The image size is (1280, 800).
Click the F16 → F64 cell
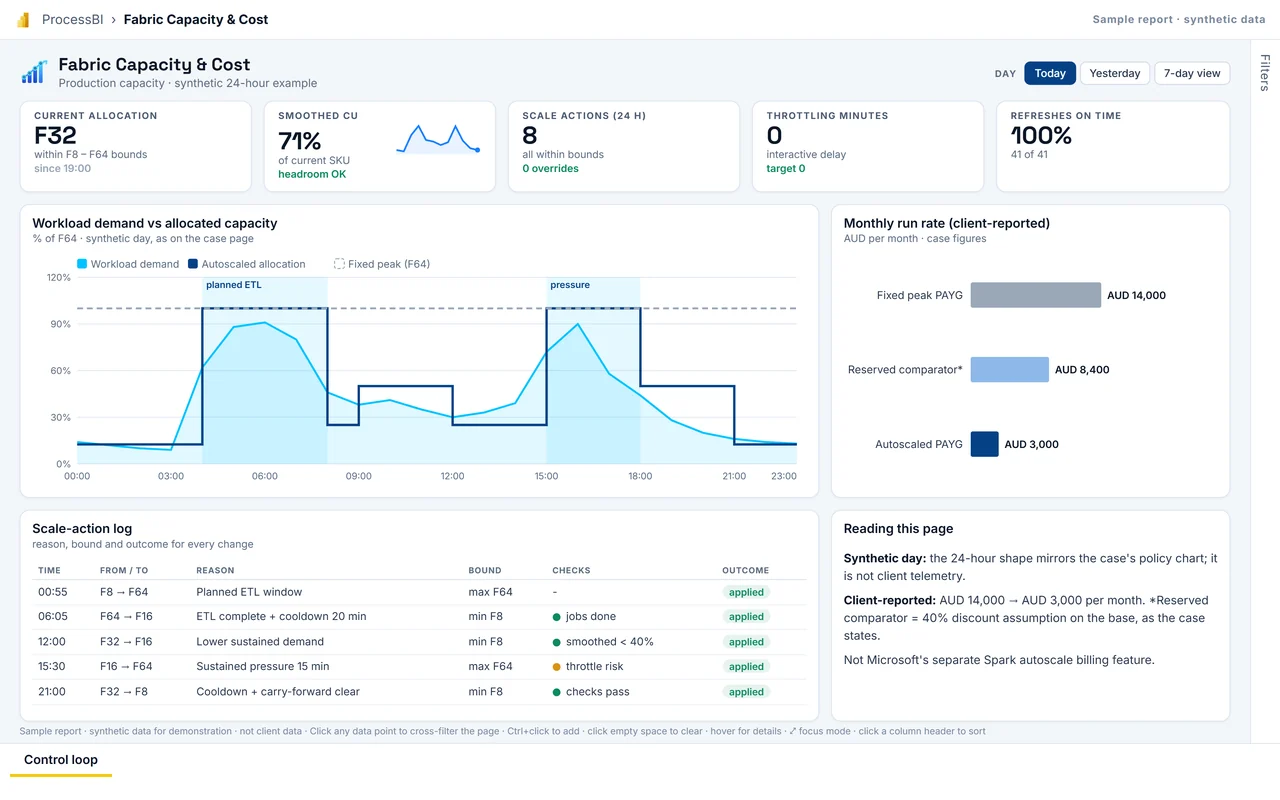[126, 667]
